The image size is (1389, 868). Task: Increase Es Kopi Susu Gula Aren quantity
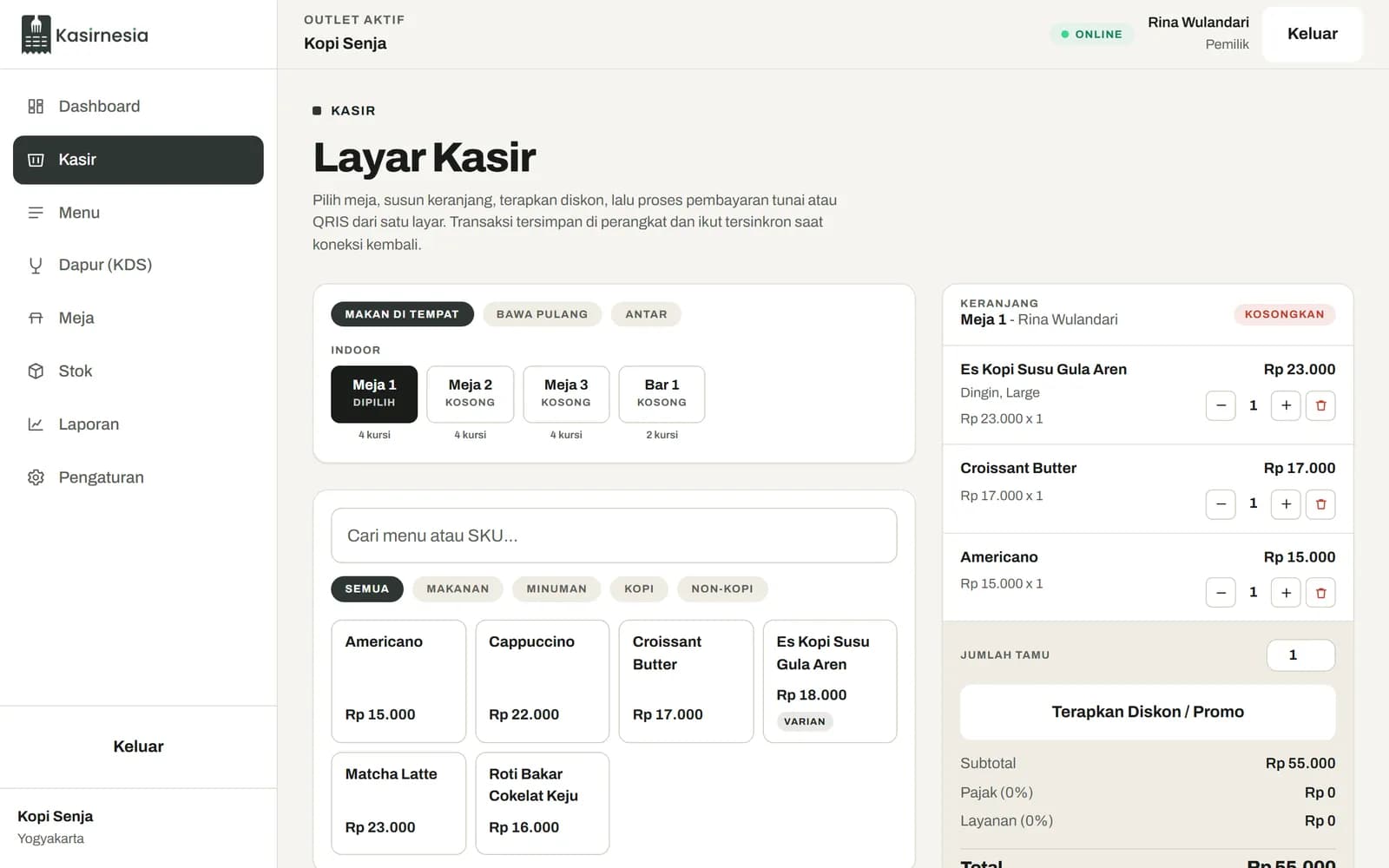1286,405
